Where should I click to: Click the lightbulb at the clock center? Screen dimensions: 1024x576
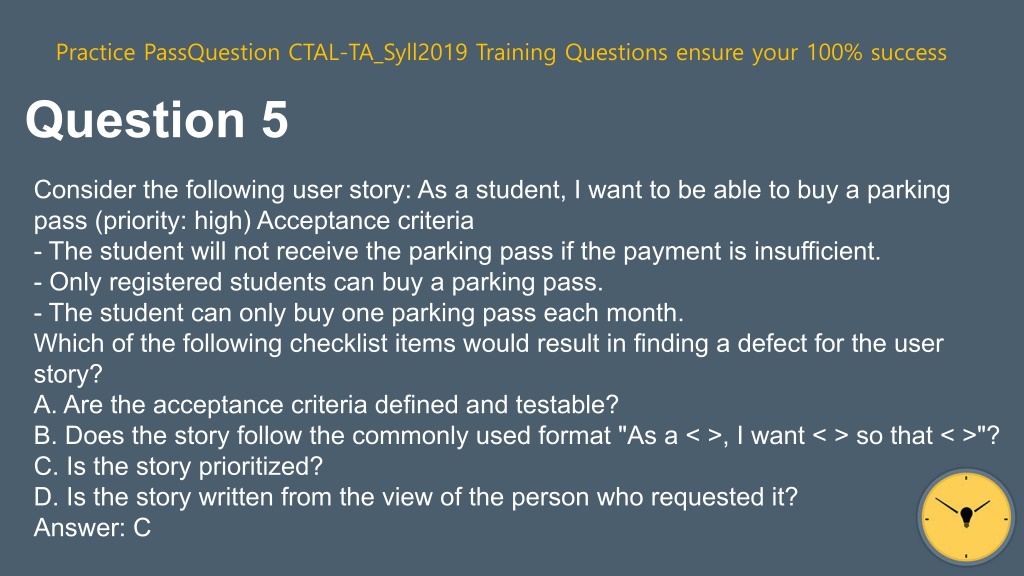pos(967,517)
